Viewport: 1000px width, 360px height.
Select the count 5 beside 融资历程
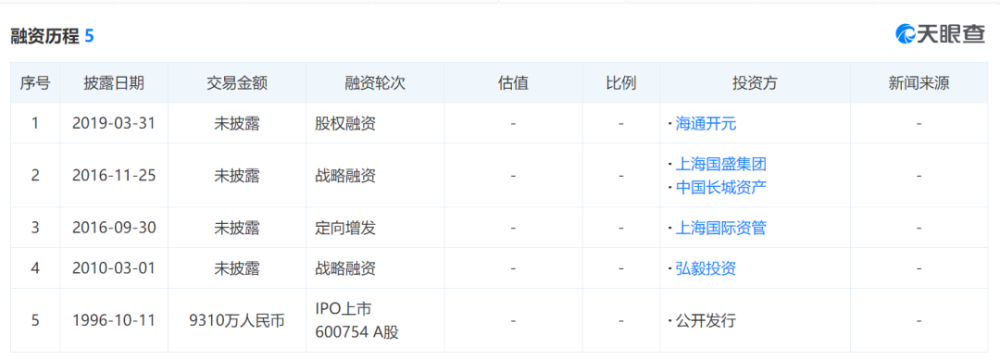click(x=89, y=36)
